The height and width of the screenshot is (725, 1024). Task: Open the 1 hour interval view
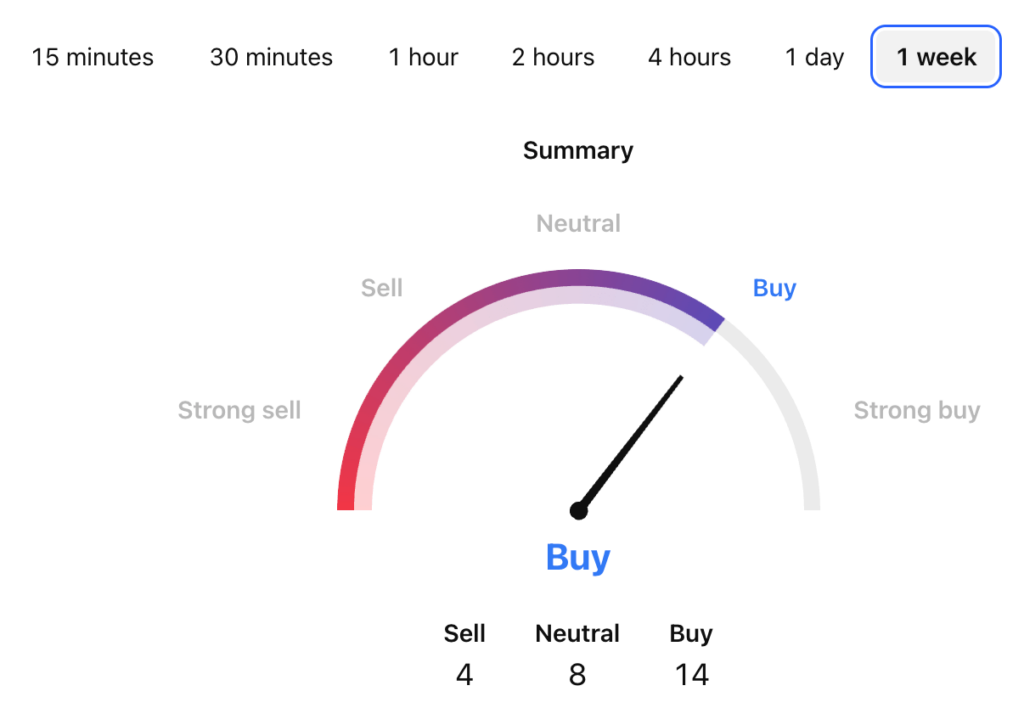click(x=422, y=57)
